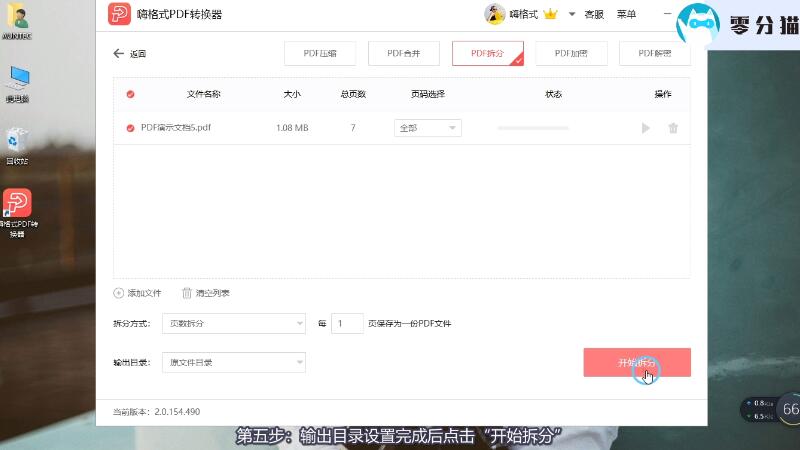Click the 文件名称 column header
The width and height of the screenshot is (800, 450).
(x=204, y=94)
